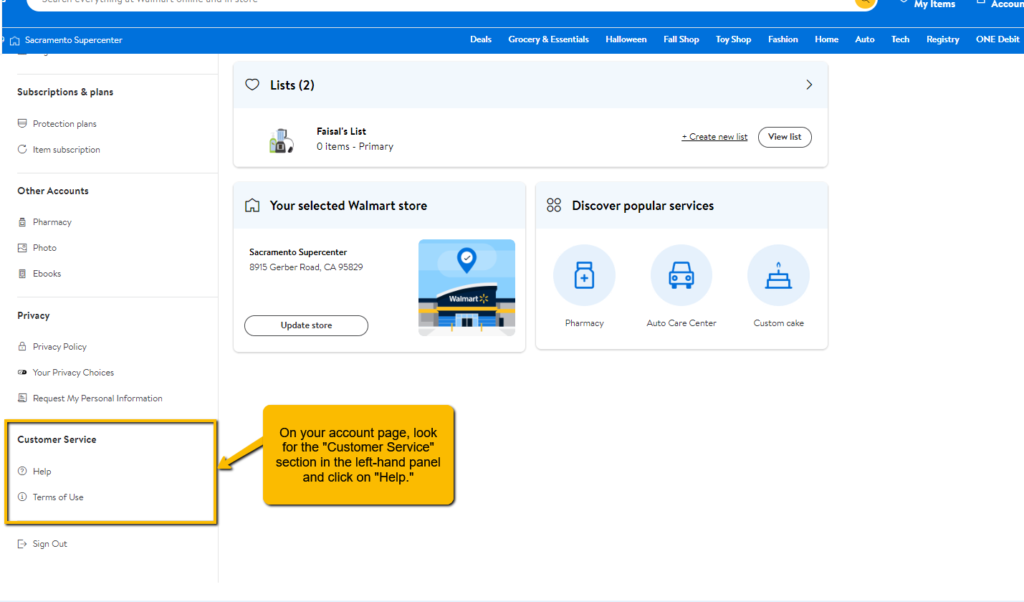Click the Photo sidebar icon
Screen dimensions: 1024x602
(x=22, y=248)
